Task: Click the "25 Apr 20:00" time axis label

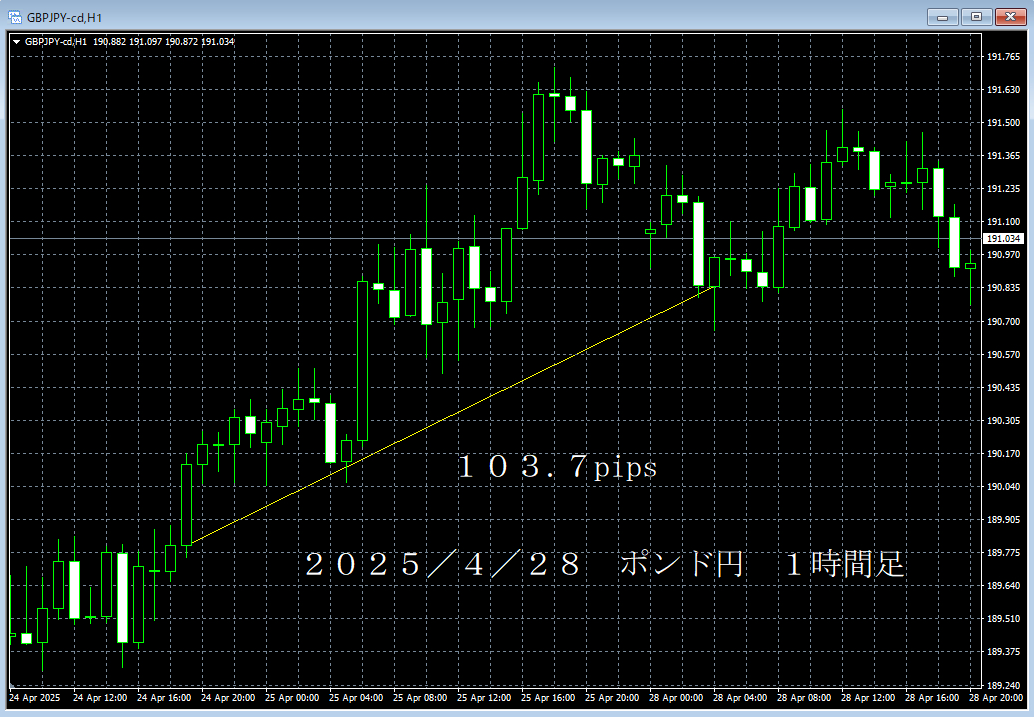Action: tap(611, 698)
